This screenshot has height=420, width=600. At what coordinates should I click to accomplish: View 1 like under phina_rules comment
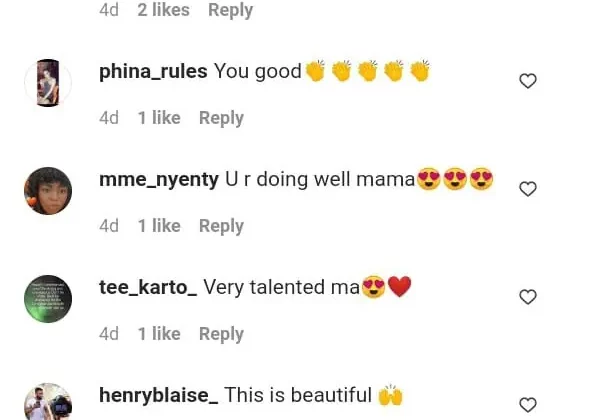pos(159,118)
